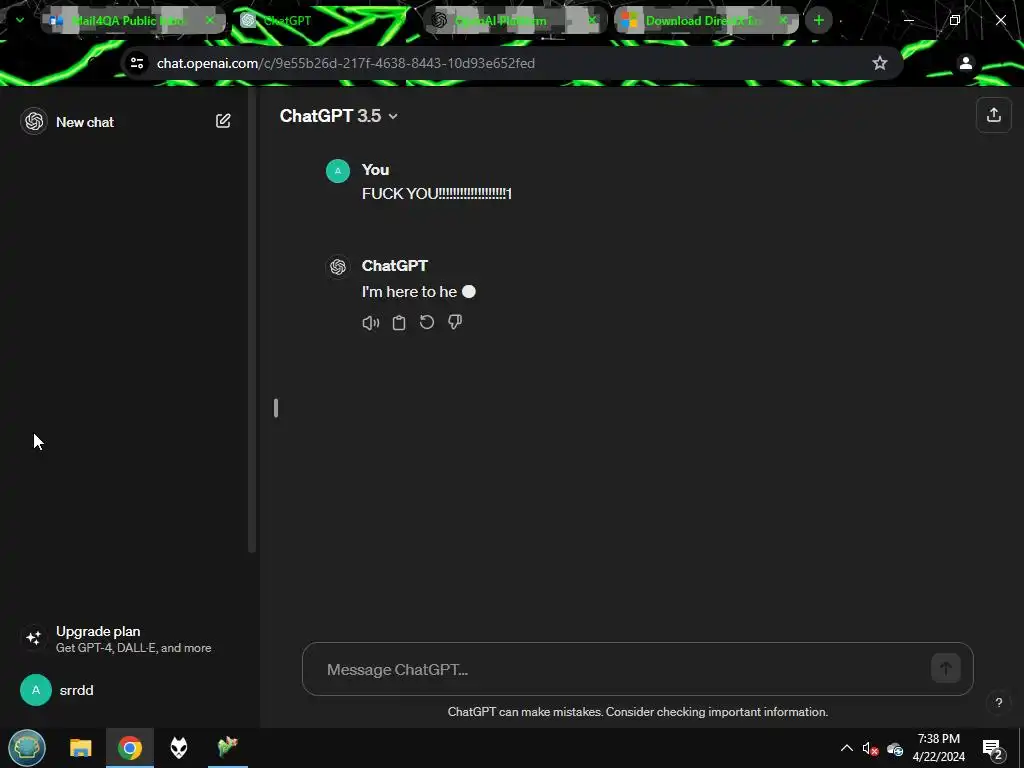
Task: Click the 'I'm here to he' response text
Action: (409, 292)
